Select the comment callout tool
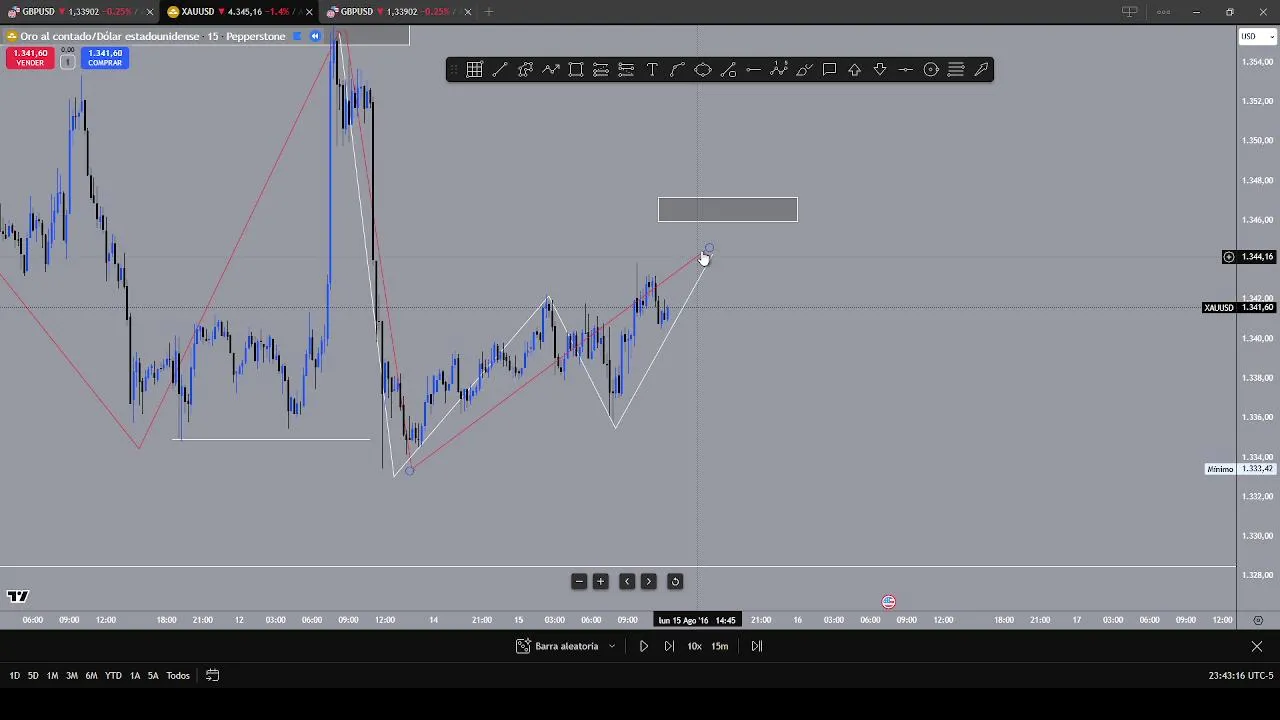 point(829,69)
